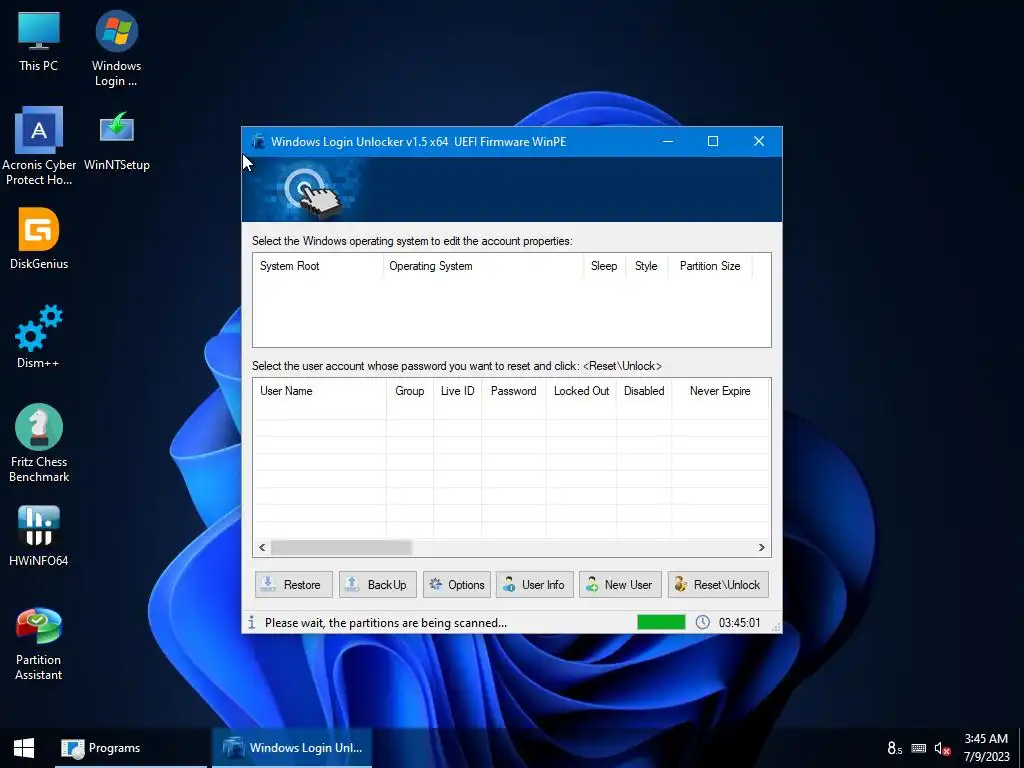Click the BackUp button
Screen dimensions: 1024x768
click(x=377, y=584)
